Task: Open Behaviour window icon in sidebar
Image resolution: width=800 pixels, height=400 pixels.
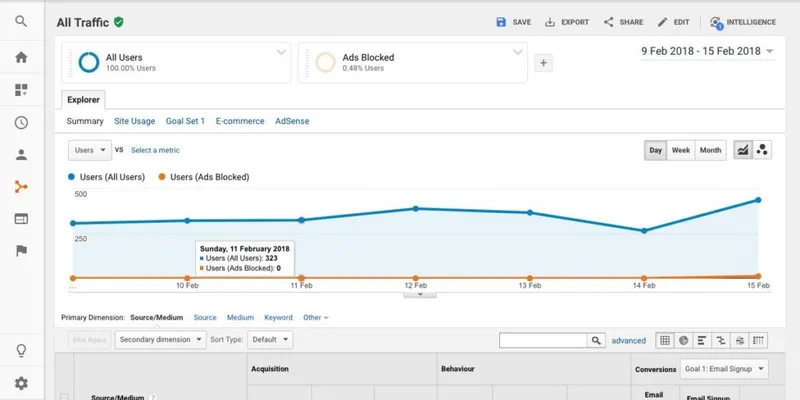Action: (21, 219)
